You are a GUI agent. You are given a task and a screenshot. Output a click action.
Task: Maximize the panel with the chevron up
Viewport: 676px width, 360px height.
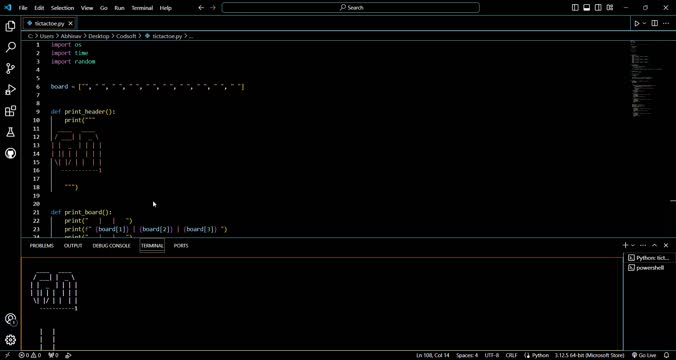click(654, 245)
